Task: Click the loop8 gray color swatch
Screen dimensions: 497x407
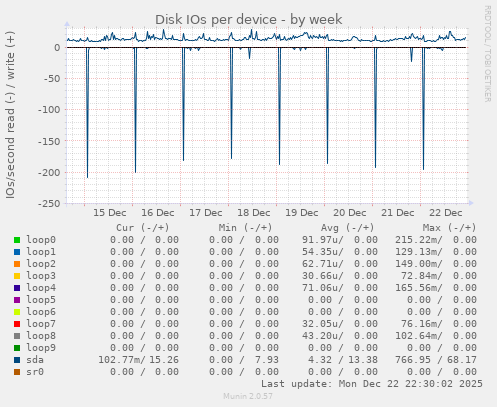Action: (17, 336)
